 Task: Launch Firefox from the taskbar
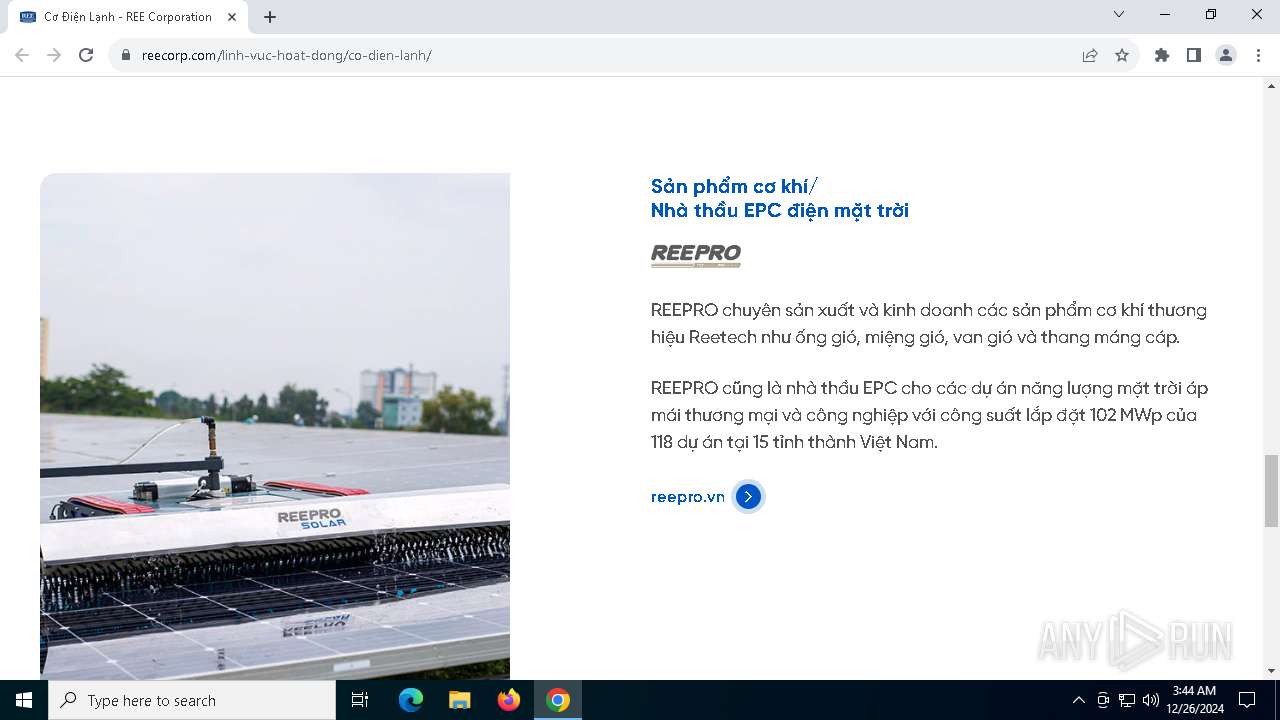509,700
